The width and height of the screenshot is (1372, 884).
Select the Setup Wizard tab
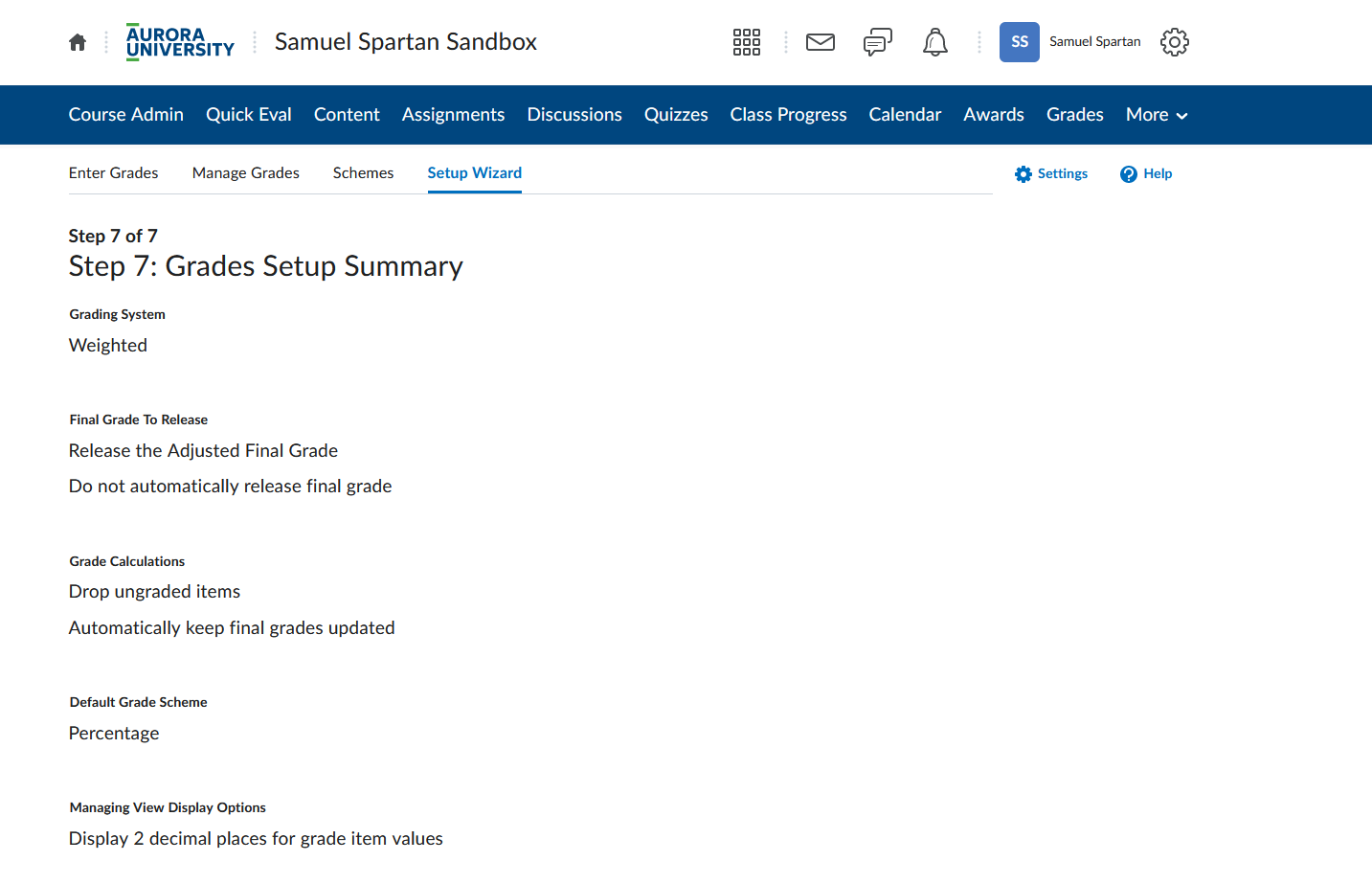point(475,173)
